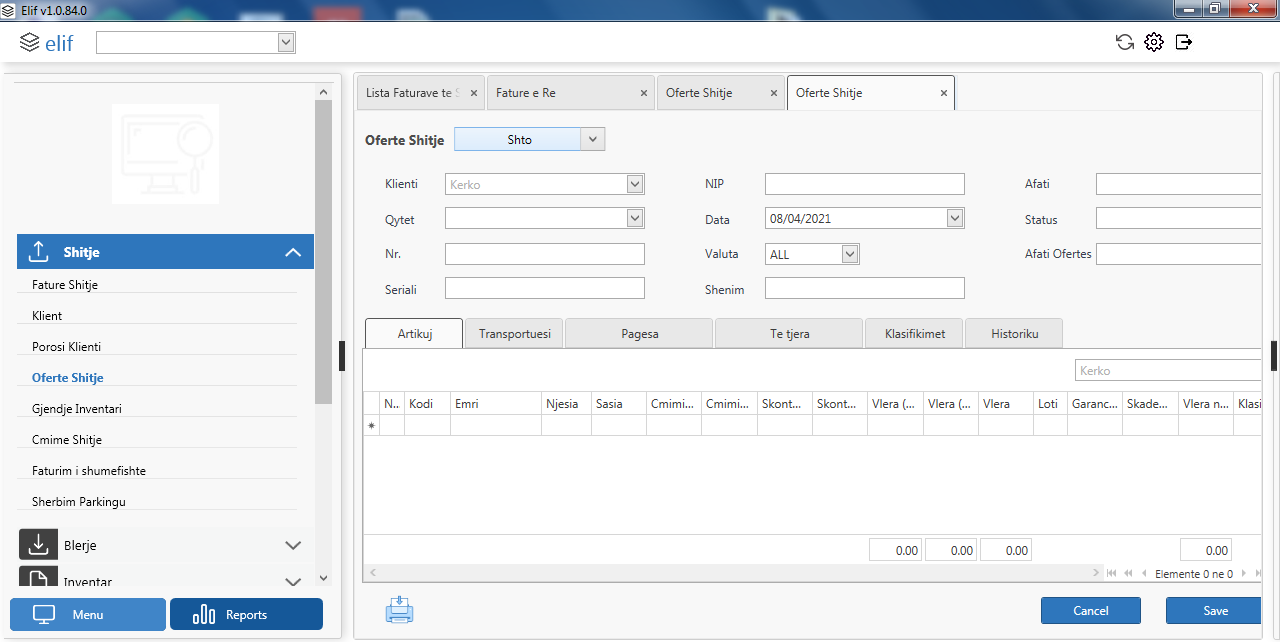1280x642 pixels.
Task: Close the Lista Faturave tab
Action: click(474, 93)
